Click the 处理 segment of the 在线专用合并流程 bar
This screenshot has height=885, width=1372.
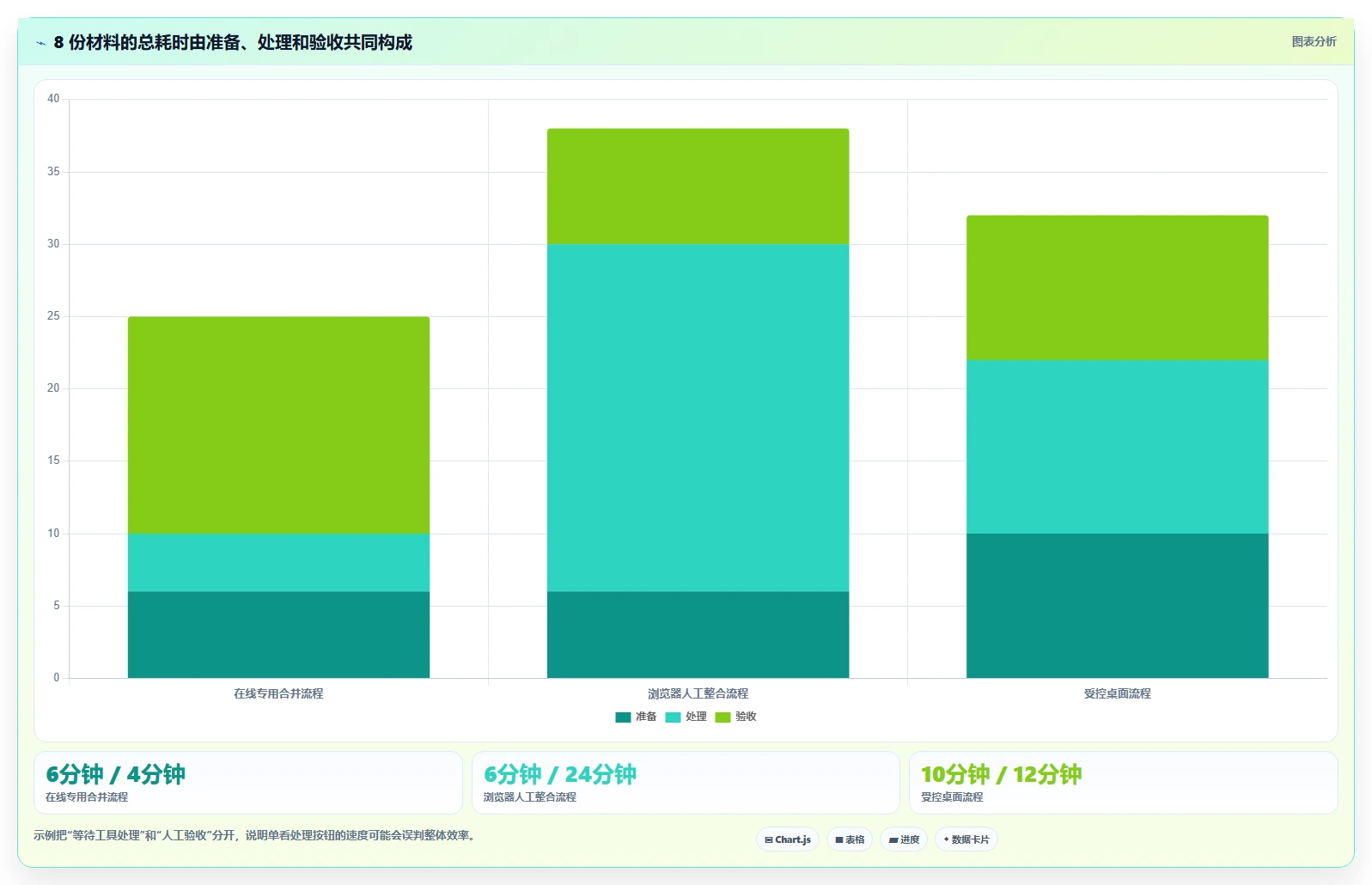coord(278,563)
